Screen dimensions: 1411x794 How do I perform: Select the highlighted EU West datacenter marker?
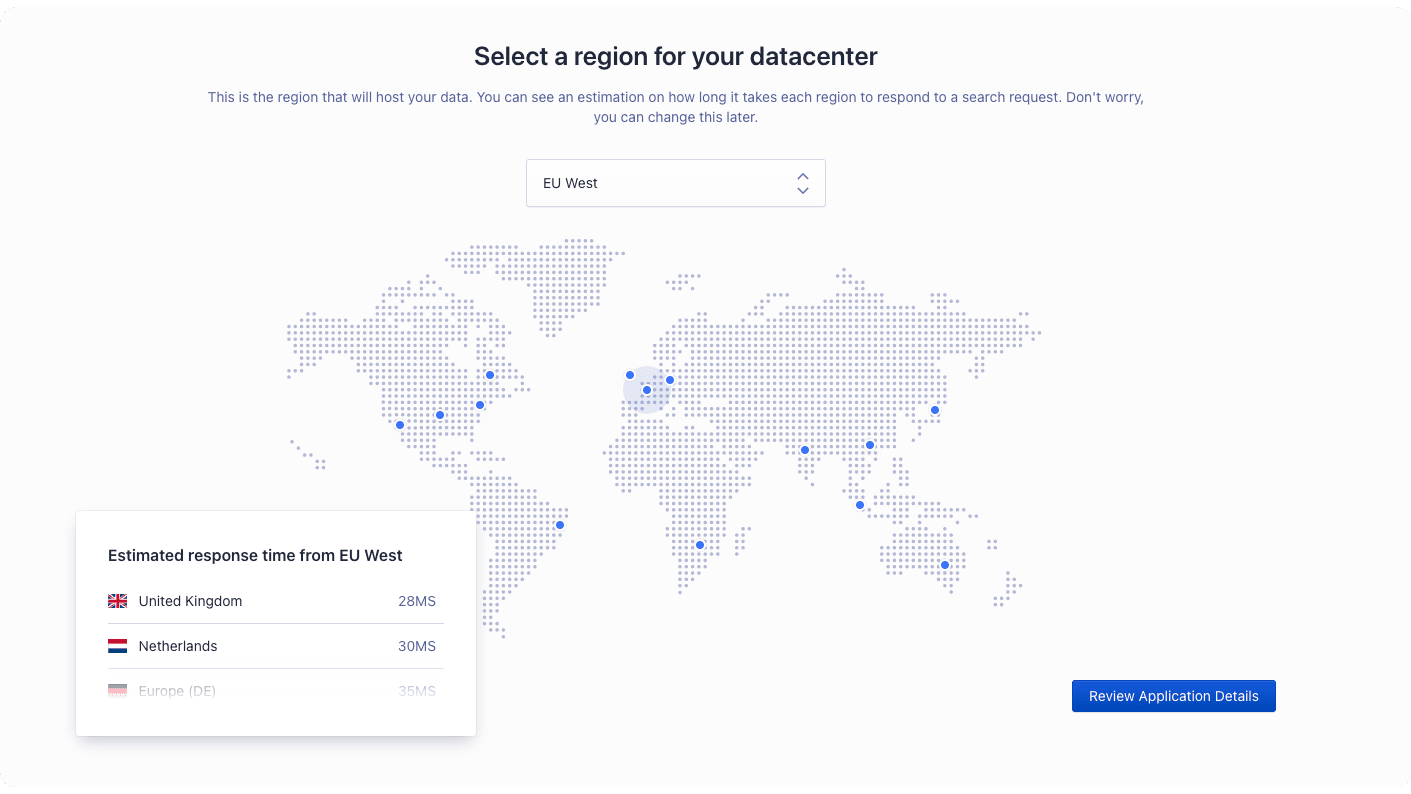tap(646, 389)
